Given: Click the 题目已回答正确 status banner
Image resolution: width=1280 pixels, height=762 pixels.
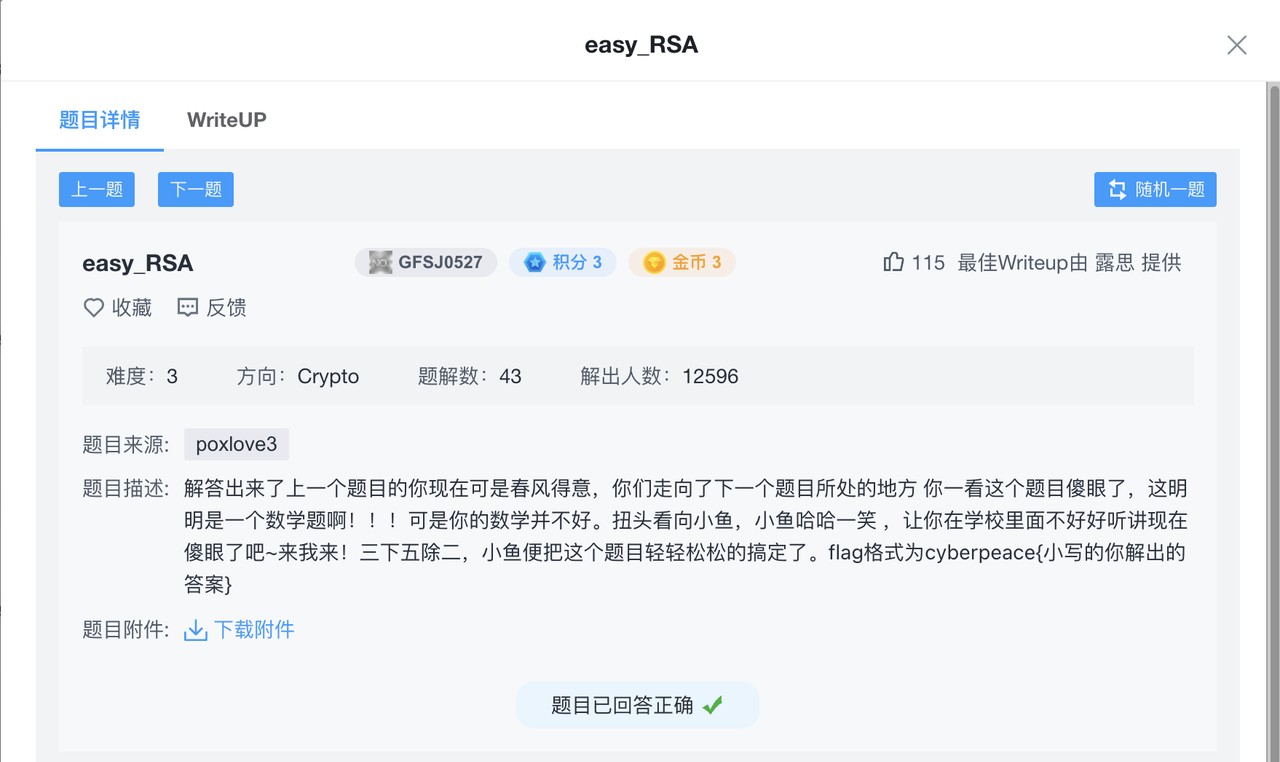Looking at the screenshot, I should (x=637, y=704).
